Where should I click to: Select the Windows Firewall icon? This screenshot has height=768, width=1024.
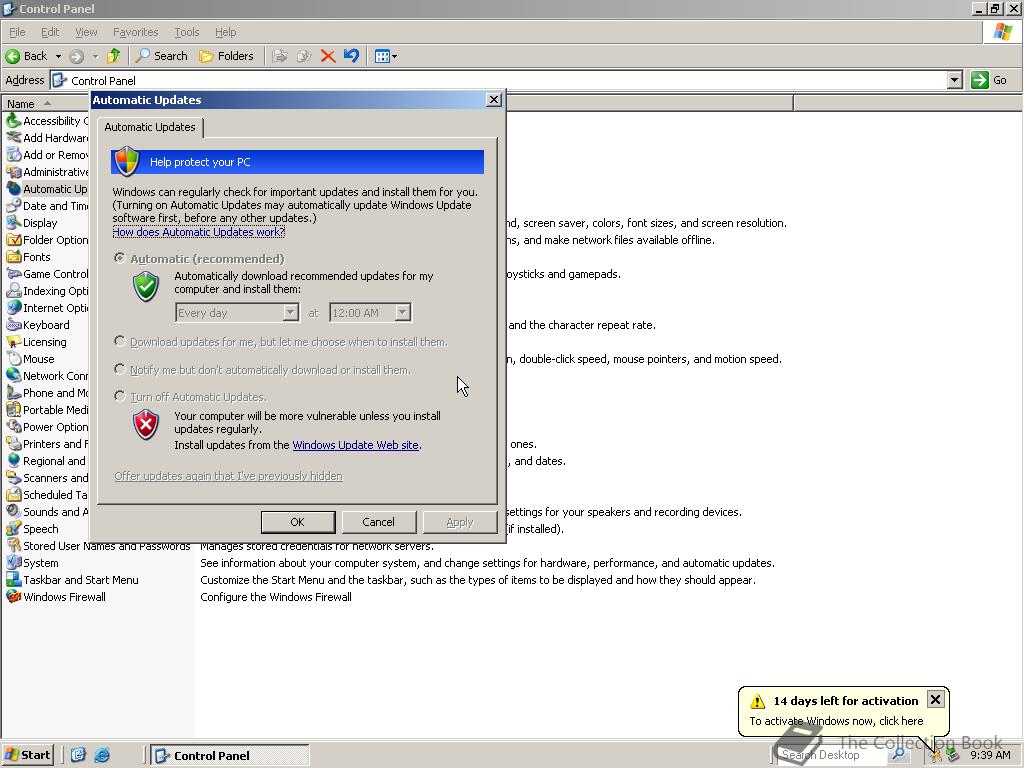[14, 596]
